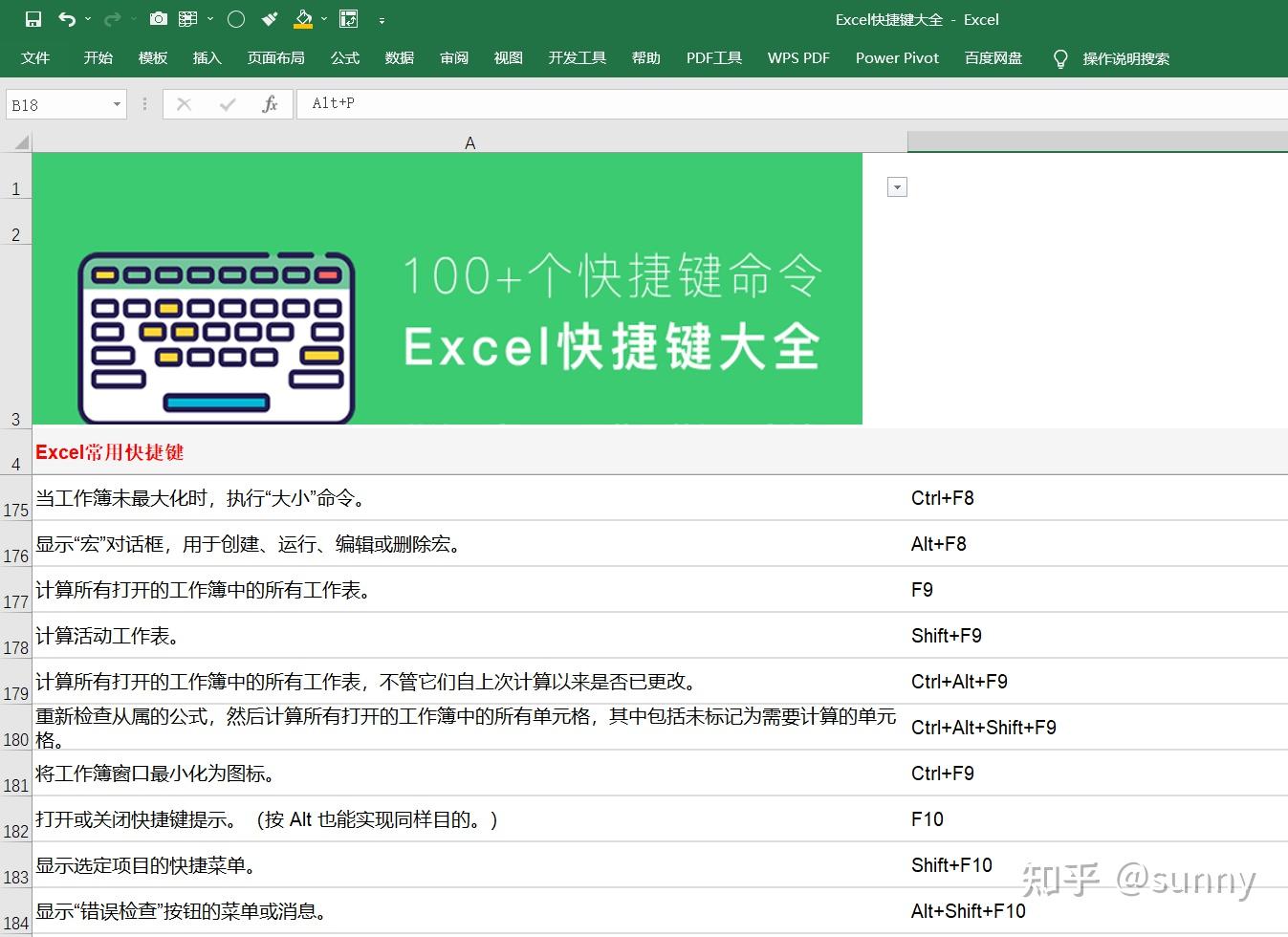Click the formula bar containing Alt+P
Viewport: 1288px width, 937px height.
(793, 103)
